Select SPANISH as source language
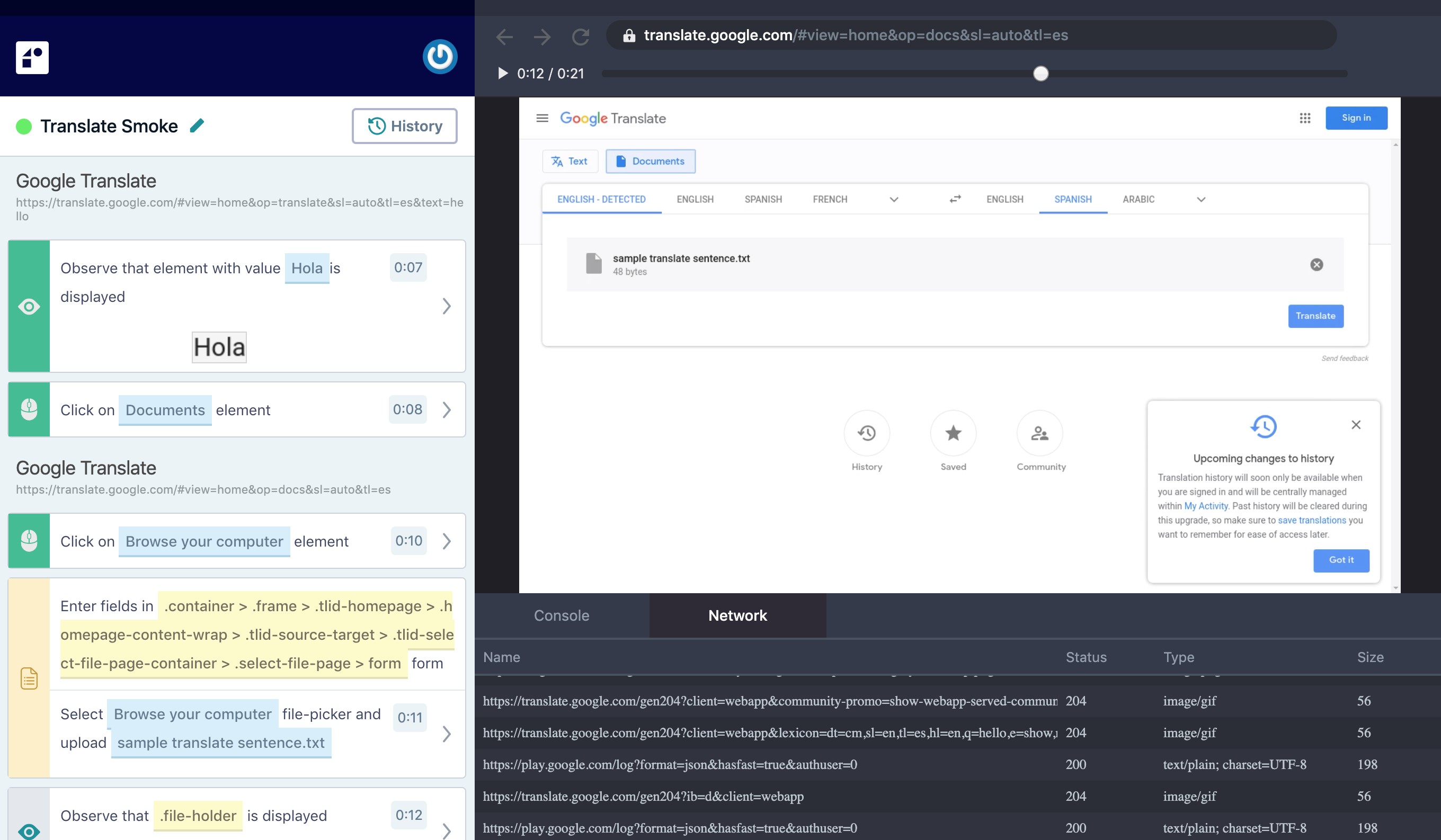The height and width of the screenshot is (840, 1441). coord(763,199)
